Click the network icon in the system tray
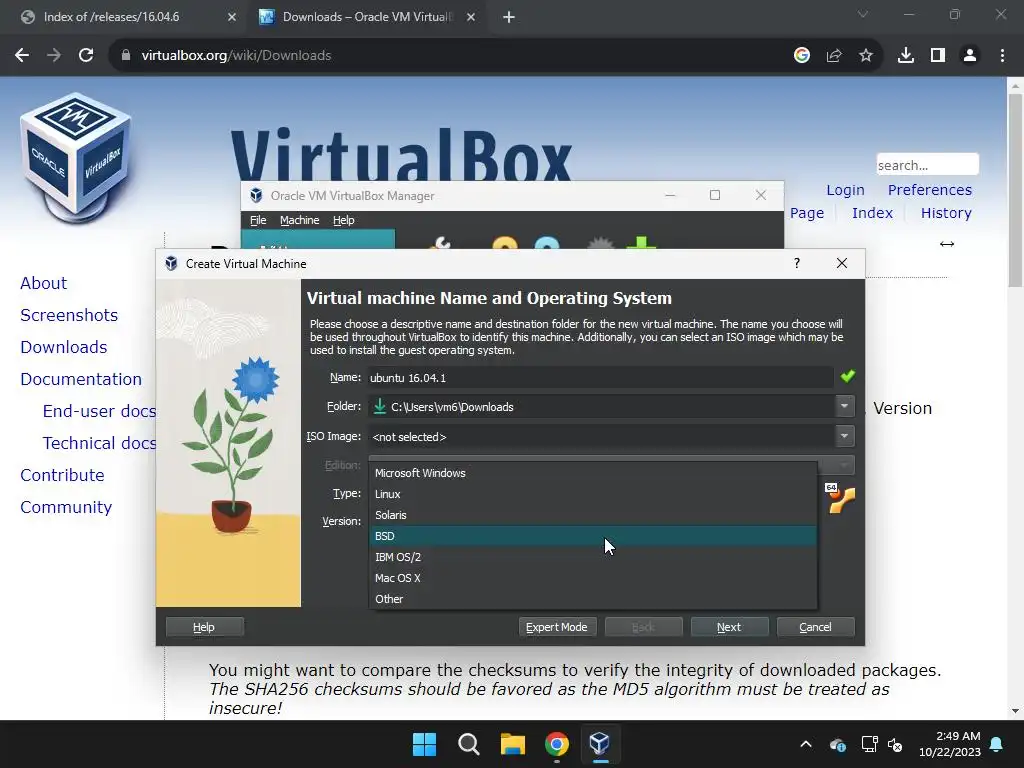1024x768 pixels. (869, 744)
